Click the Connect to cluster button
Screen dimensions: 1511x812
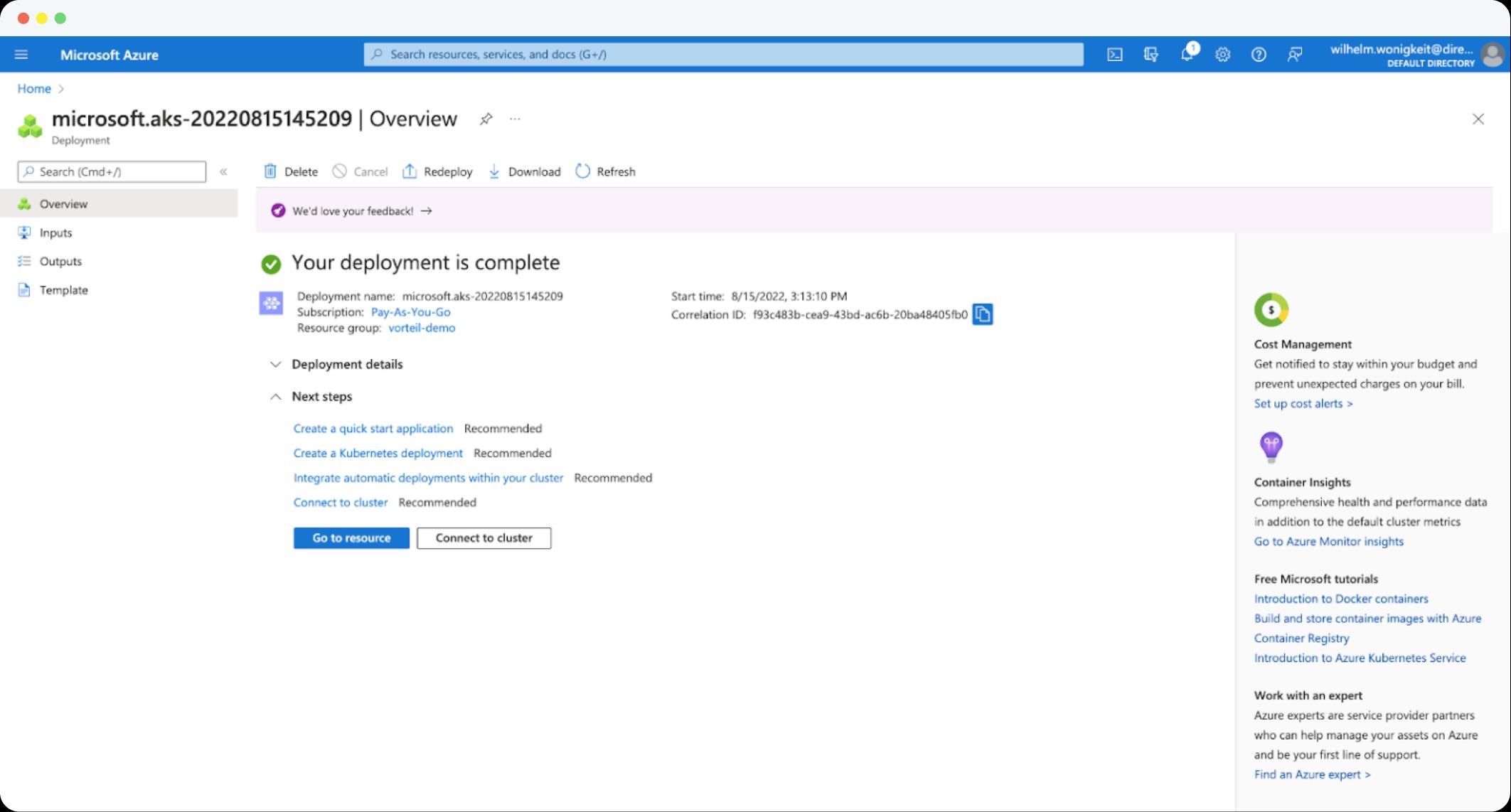(484, 538)
